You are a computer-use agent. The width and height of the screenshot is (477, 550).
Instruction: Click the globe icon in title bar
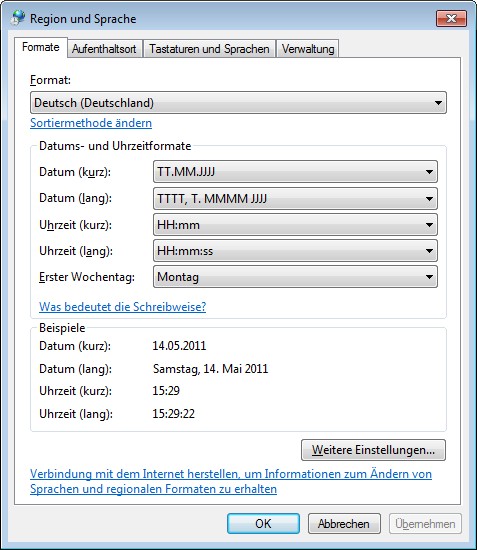[x=18, y=18]
